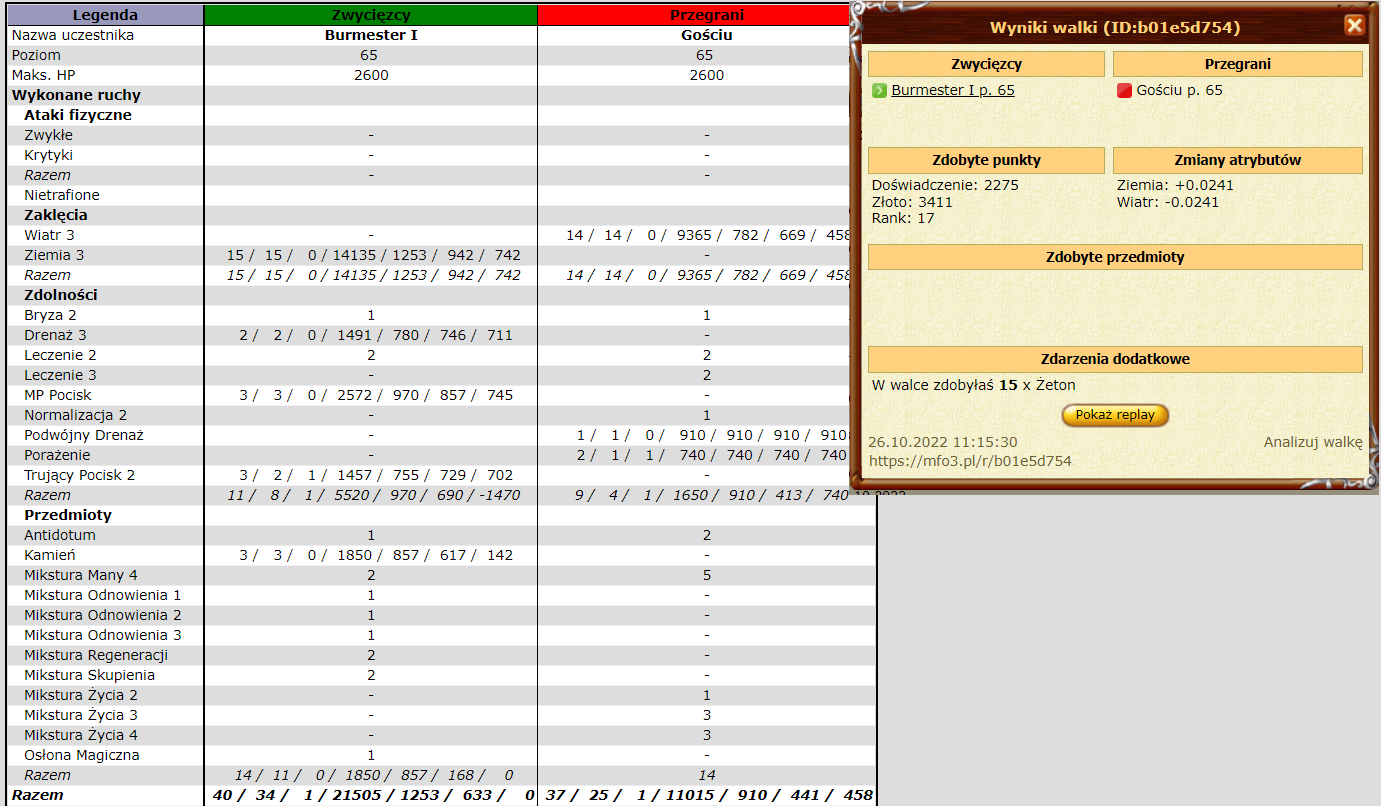Click the Analizuj walkę link
This screenshot has height=806, width=1381.
[1313, 442]
